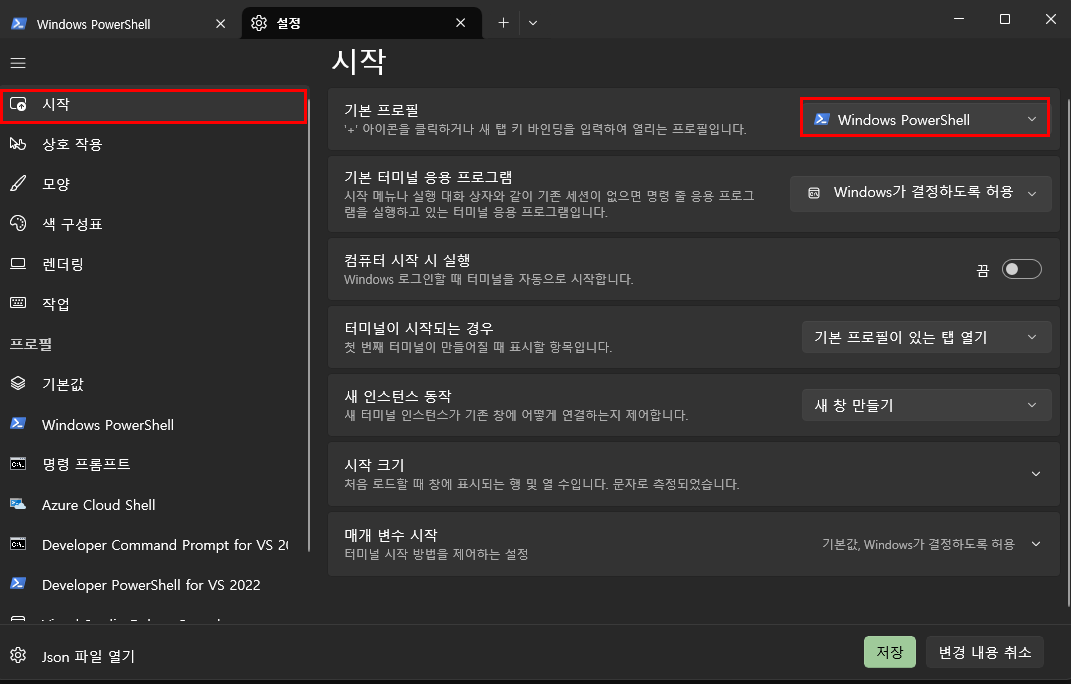Expand the 시작 크기 section
Image resolution: width=1071 pixels, height=684 pixels.
click(x=1035, y=474)
